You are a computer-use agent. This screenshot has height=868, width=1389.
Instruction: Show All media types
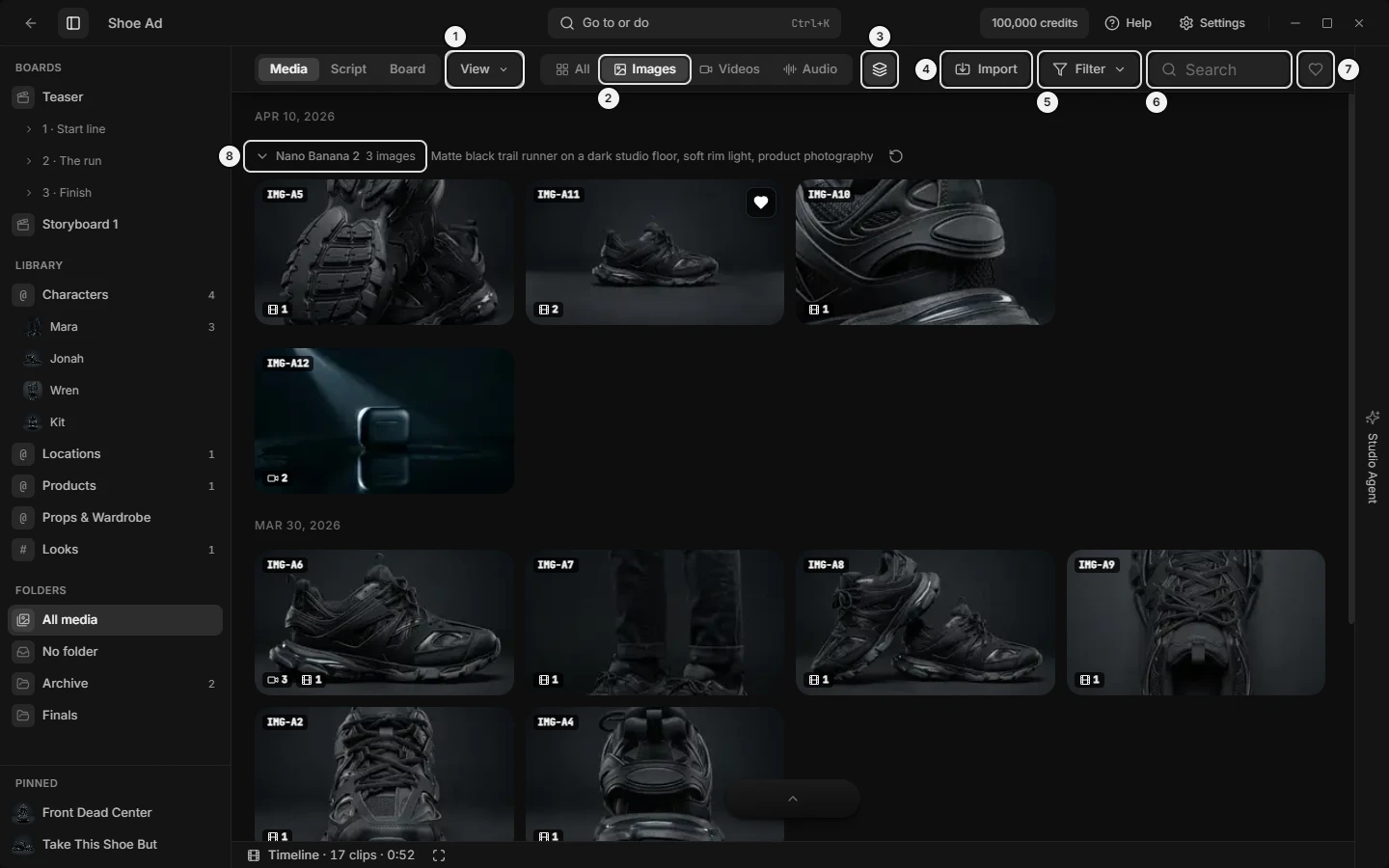[x=573, y=69]
